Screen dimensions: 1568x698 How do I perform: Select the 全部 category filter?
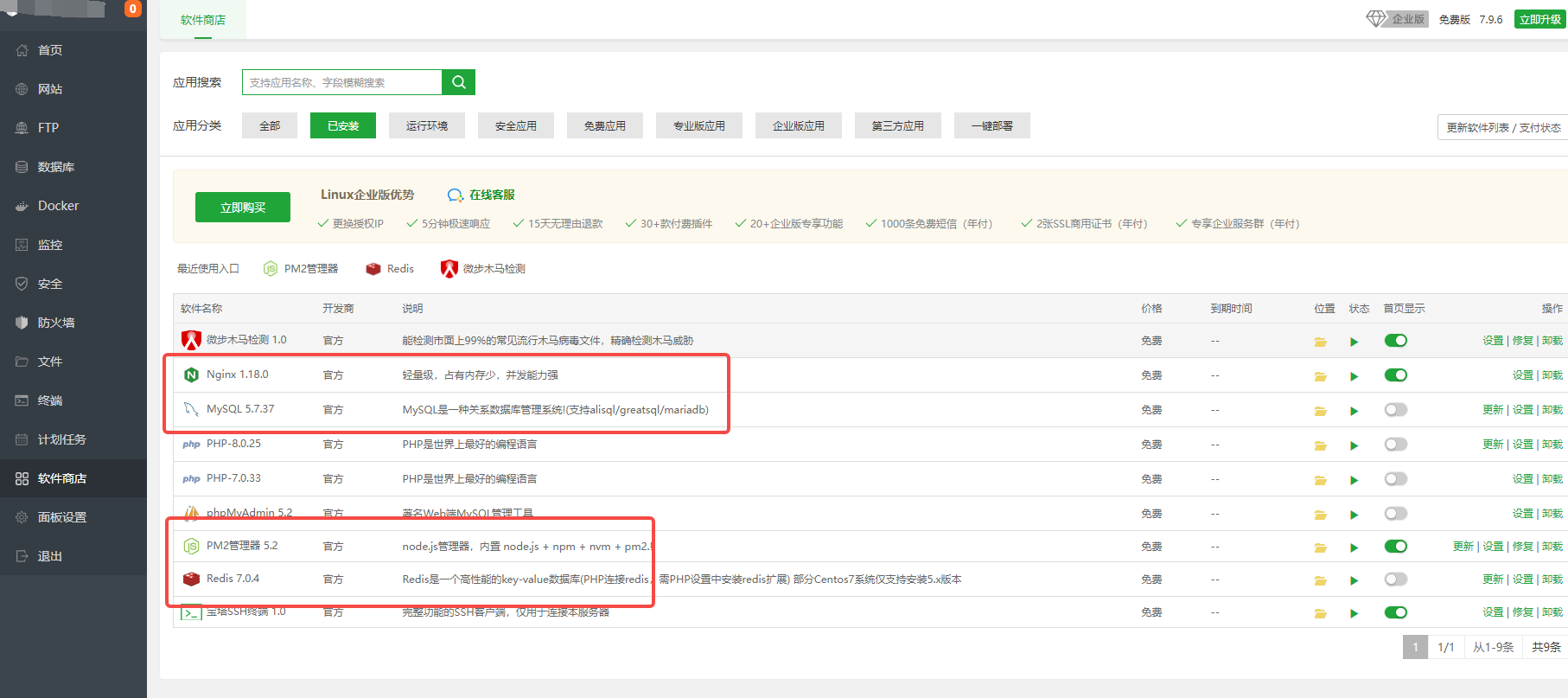click(x=270, y=125)
